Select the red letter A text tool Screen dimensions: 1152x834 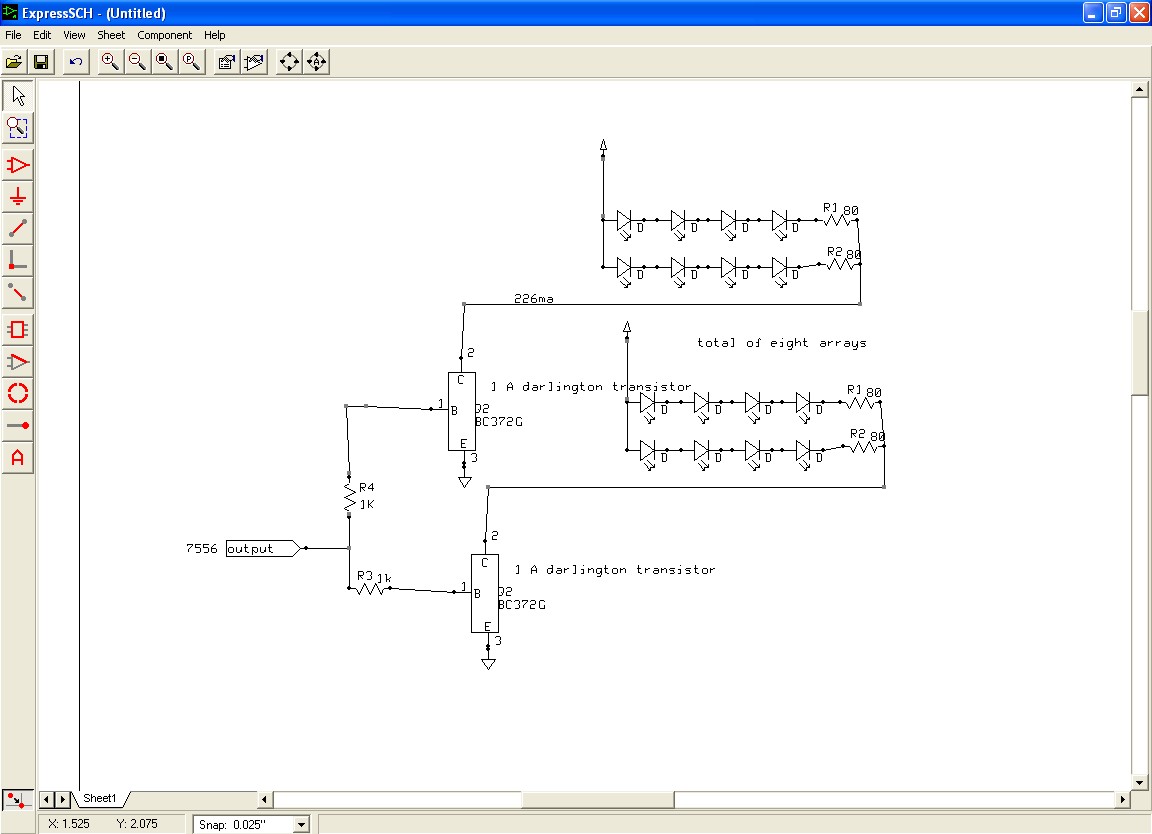pos(18,458)
